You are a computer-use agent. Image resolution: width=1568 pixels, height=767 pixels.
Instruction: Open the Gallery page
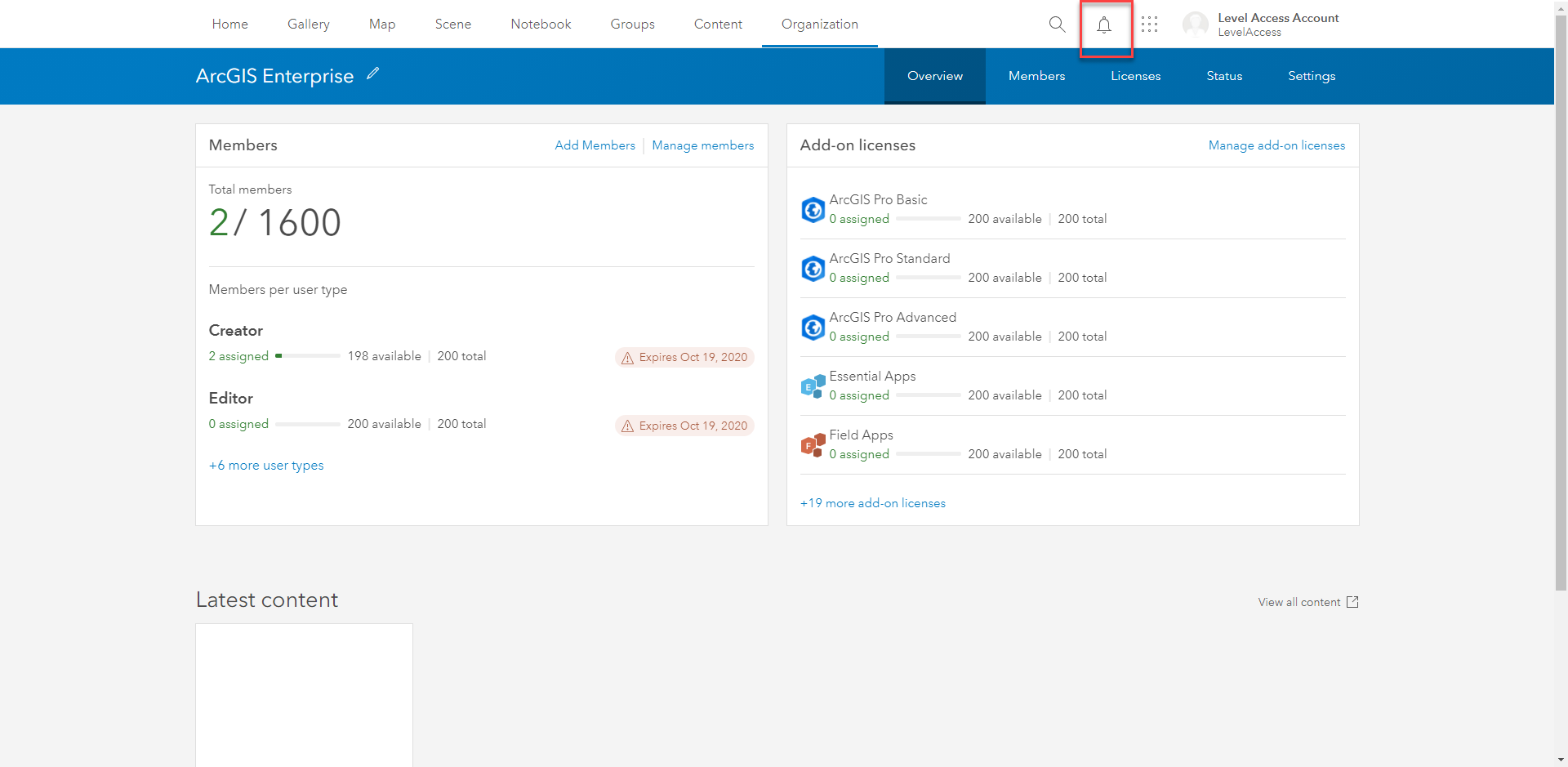click(309, 24)
